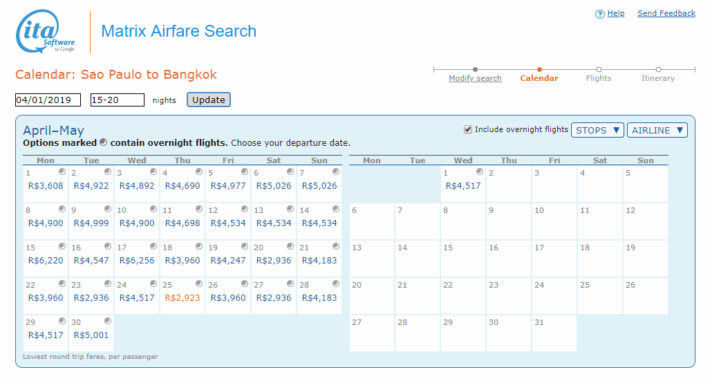Click overnight icon on April 12
Viewport: 710px width, 381px height.
click(245, 209)
